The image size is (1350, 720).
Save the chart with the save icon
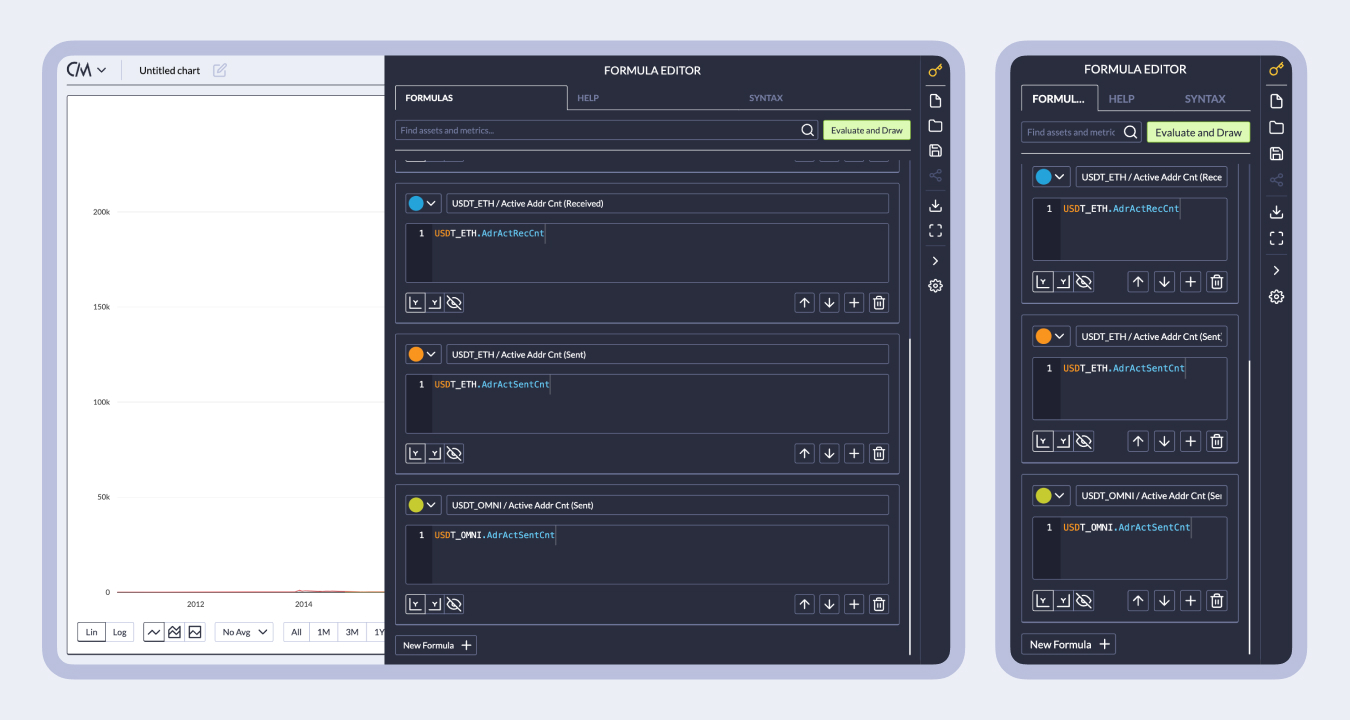coord(935,150)
